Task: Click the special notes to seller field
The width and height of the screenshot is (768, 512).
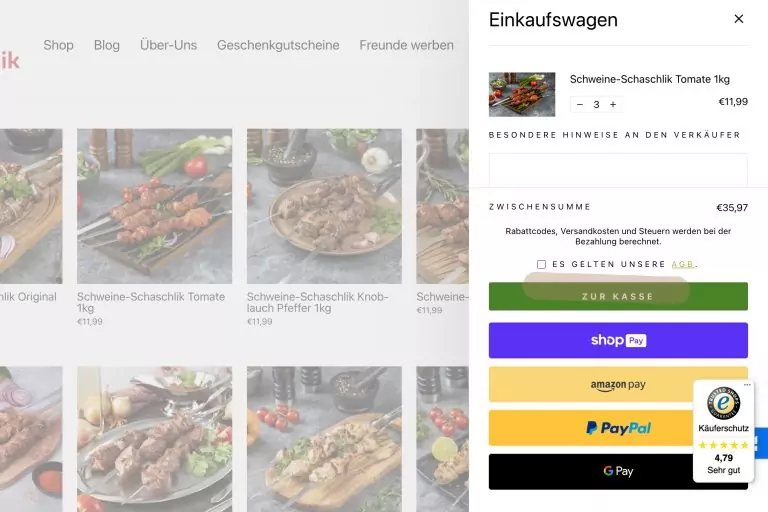Action: coord(618,170)
